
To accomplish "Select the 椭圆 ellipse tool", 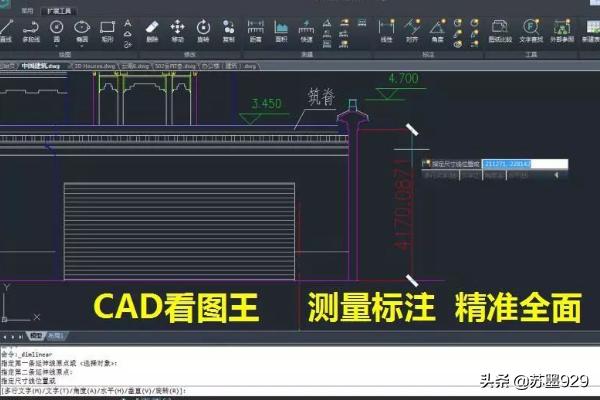I will [82, 31].
